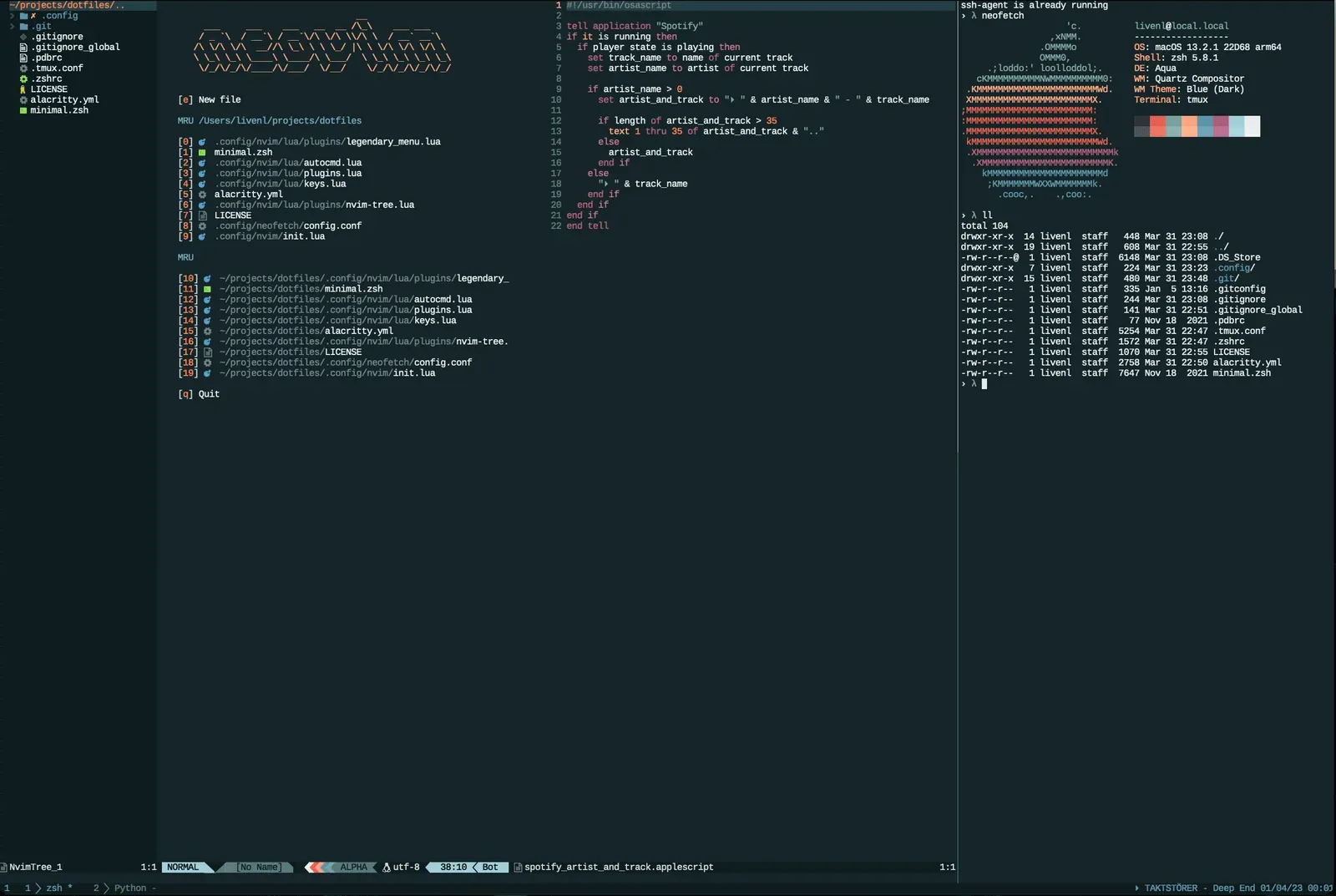Click the .DS_Store entry in ll listing
Viewport: 1336px width, 896px height.
(x=1237, y=258)
